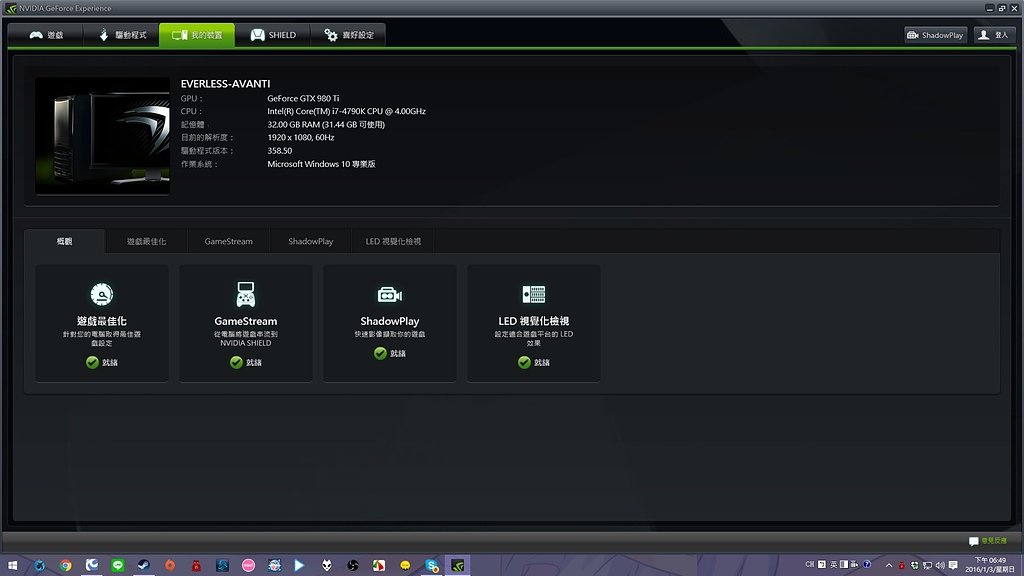Open the blue play-arrow app in taskbar
This screenshot has width=1024, height=576.
coord(299,566)
